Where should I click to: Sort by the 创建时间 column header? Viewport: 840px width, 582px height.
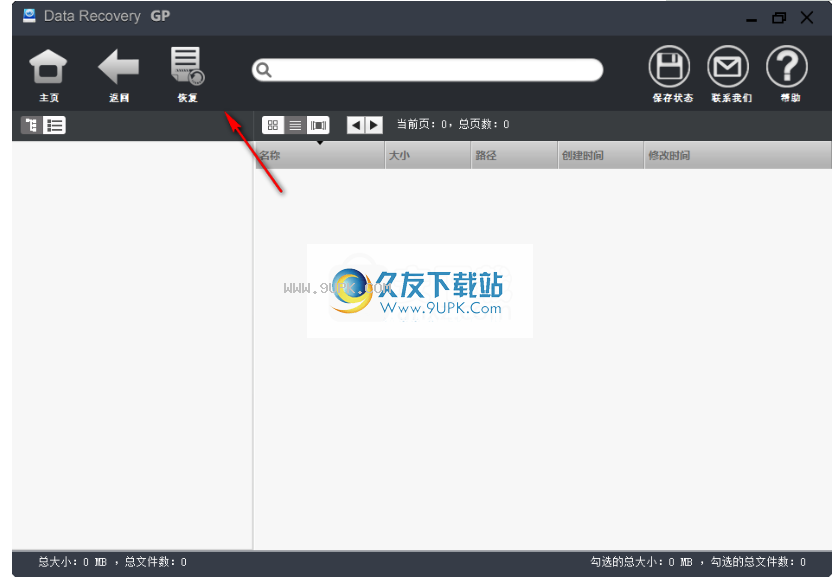coord(601,155)
